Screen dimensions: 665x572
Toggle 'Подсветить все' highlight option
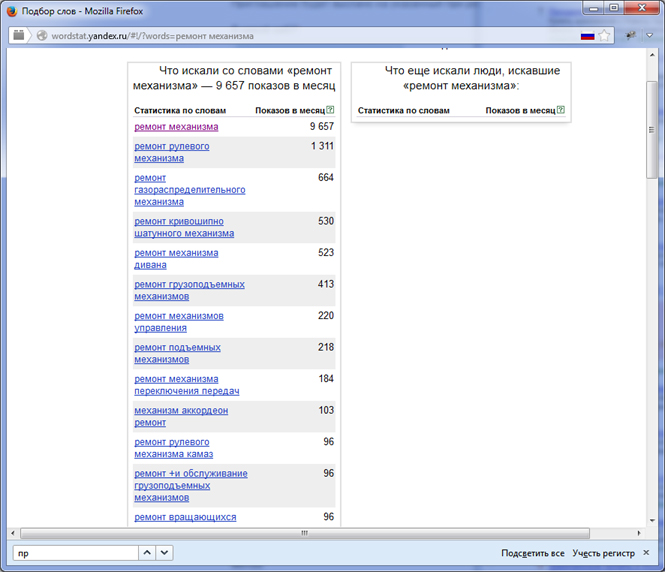coord(533,553)
